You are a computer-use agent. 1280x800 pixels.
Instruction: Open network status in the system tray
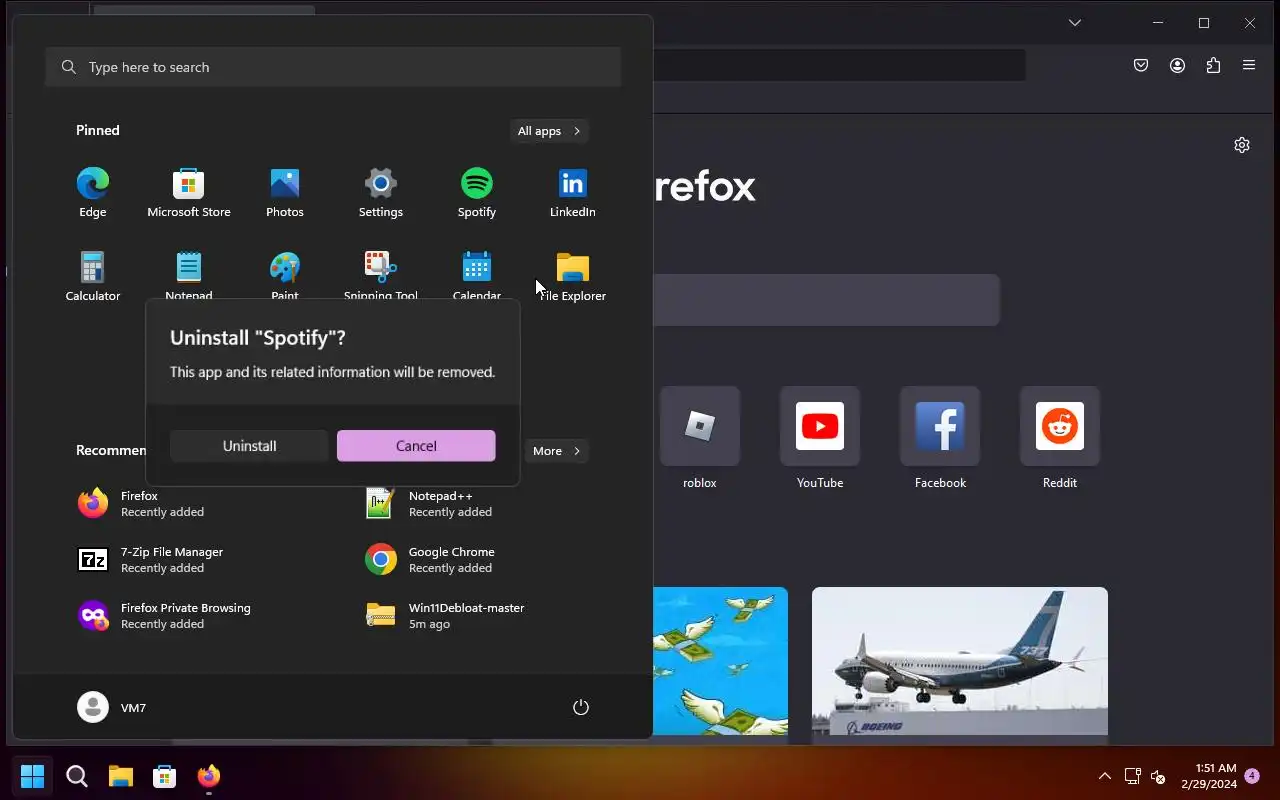pyautogui.click(x=1133, y=776)
